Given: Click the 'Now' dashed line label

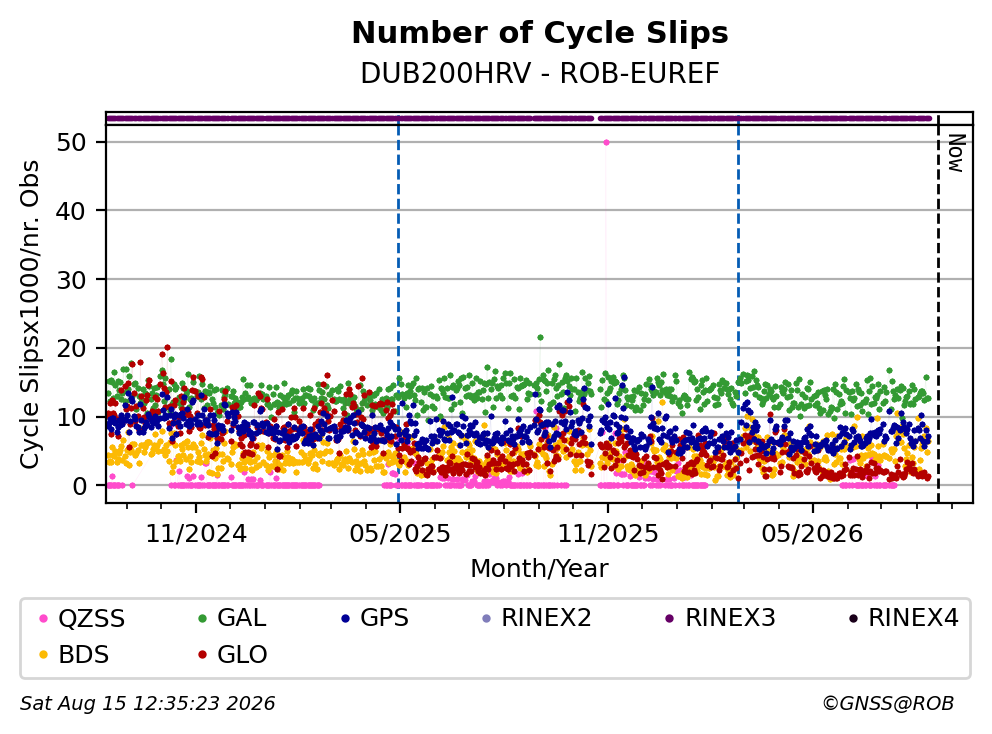Looking at the screenshot, I should tap(955, 153).
